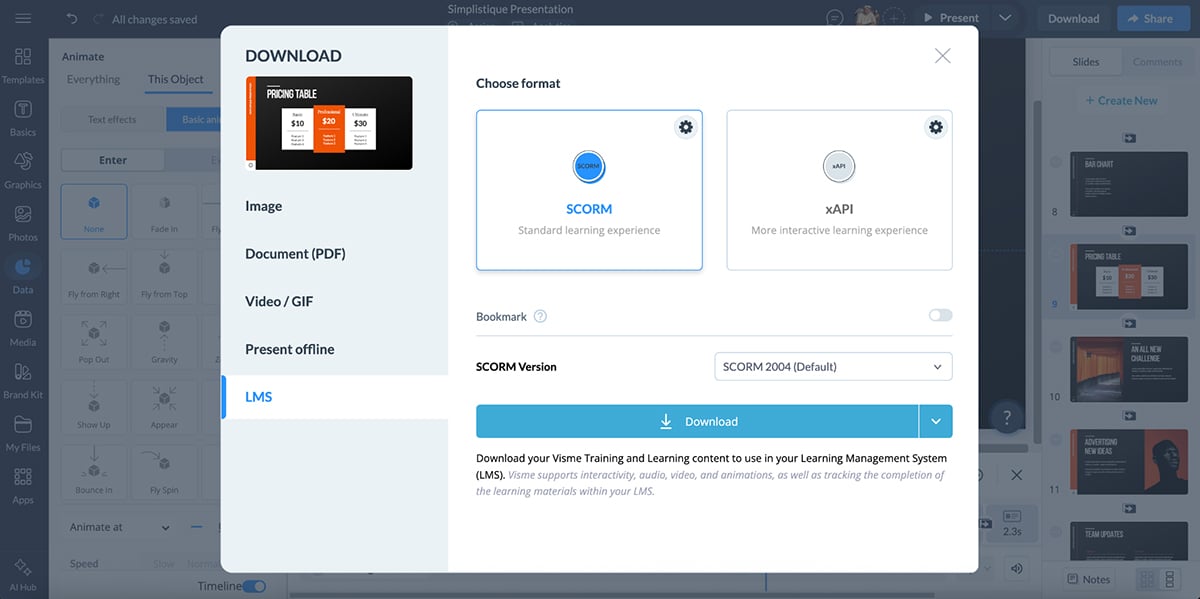Open xAPI format settings gear

935,127
